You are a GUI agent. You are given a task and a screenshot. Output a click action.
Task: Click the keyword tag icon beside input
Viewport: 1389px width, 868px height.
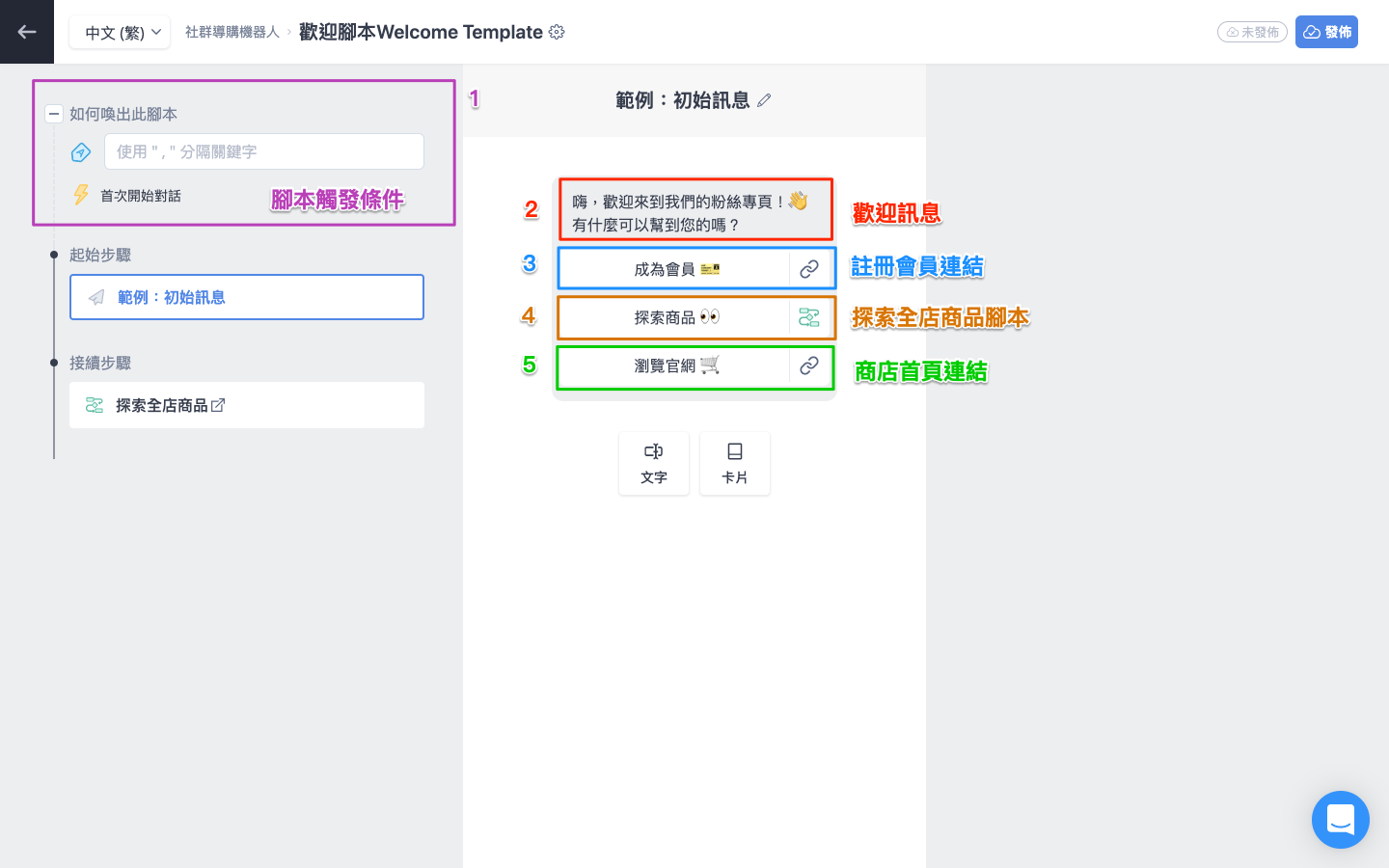click(81, 152)
